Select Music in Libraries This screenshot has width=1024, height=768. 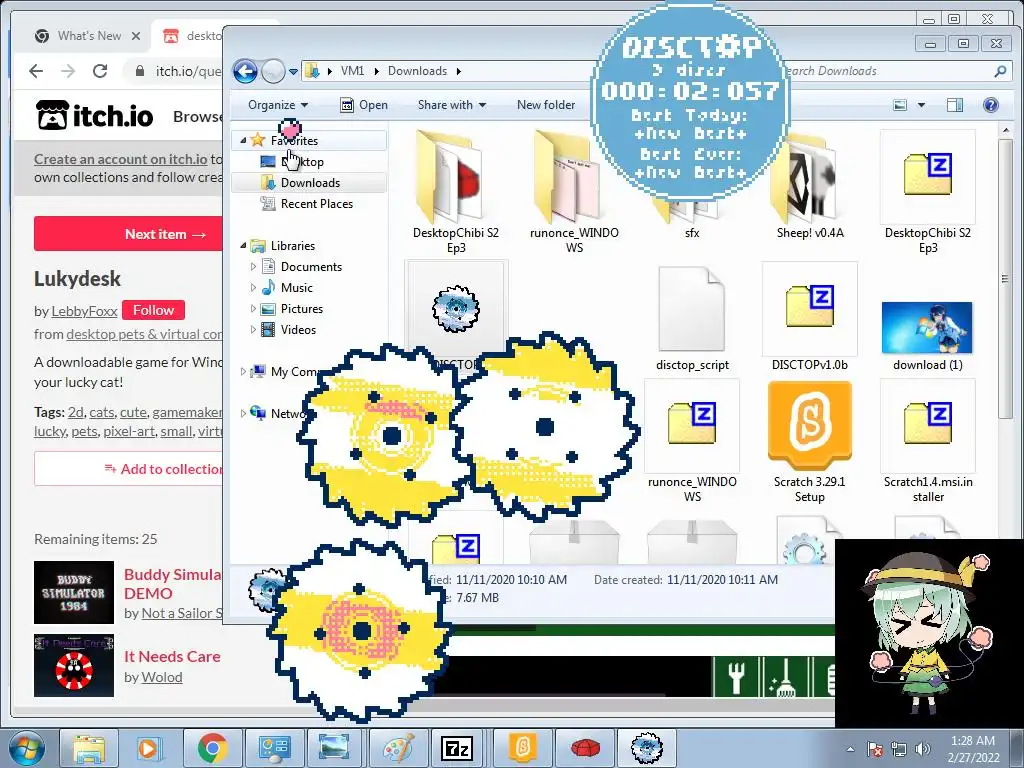coord(296,287)
